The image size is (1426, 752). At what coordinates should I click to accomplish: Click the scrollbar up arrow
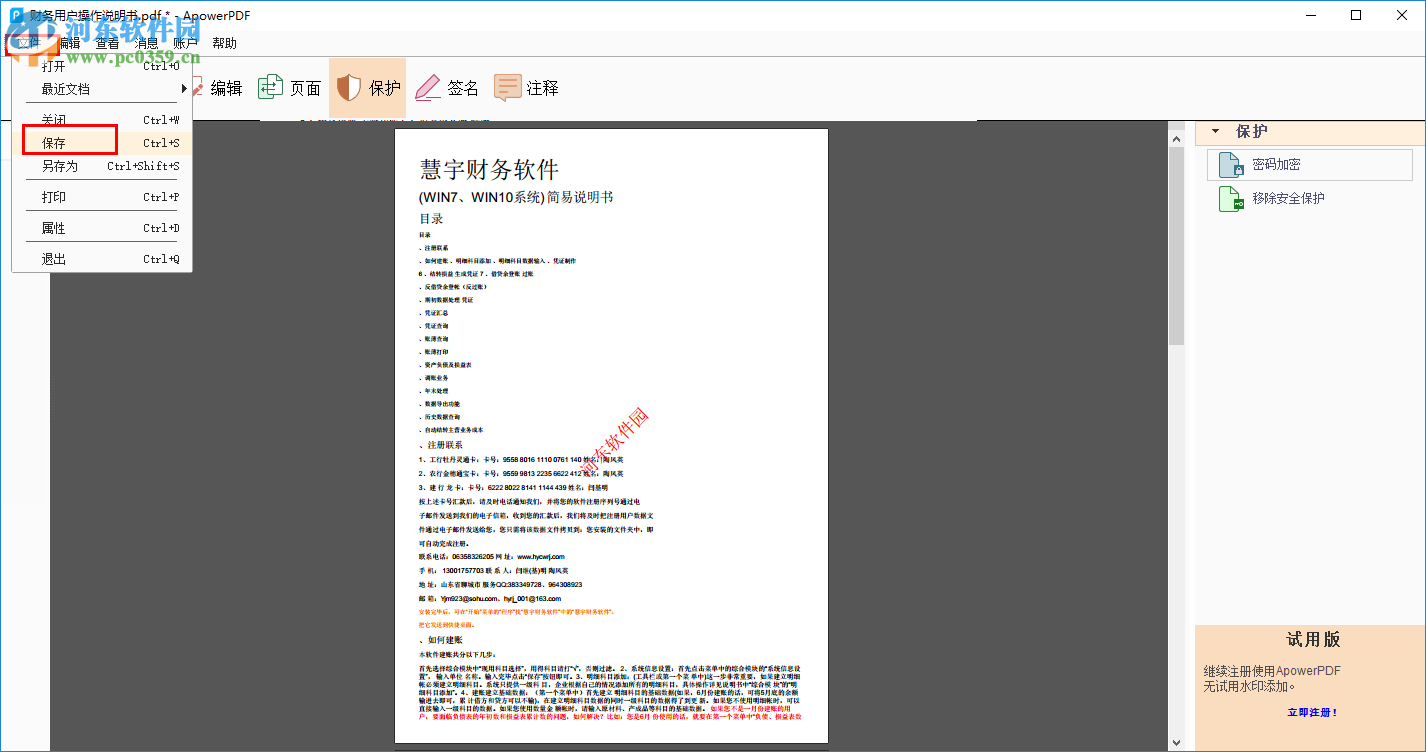1175,138
